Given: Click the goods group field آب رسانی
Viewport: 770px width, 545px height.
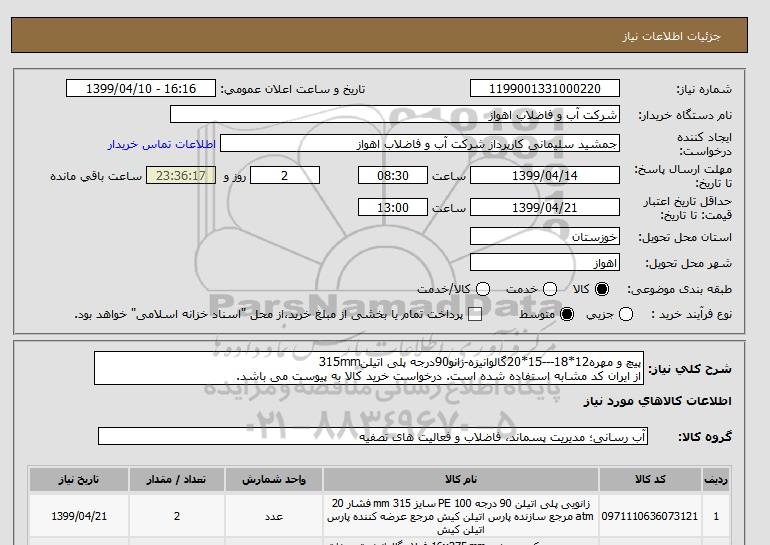Looking at the screenshot, I should (x=373, y=436).
